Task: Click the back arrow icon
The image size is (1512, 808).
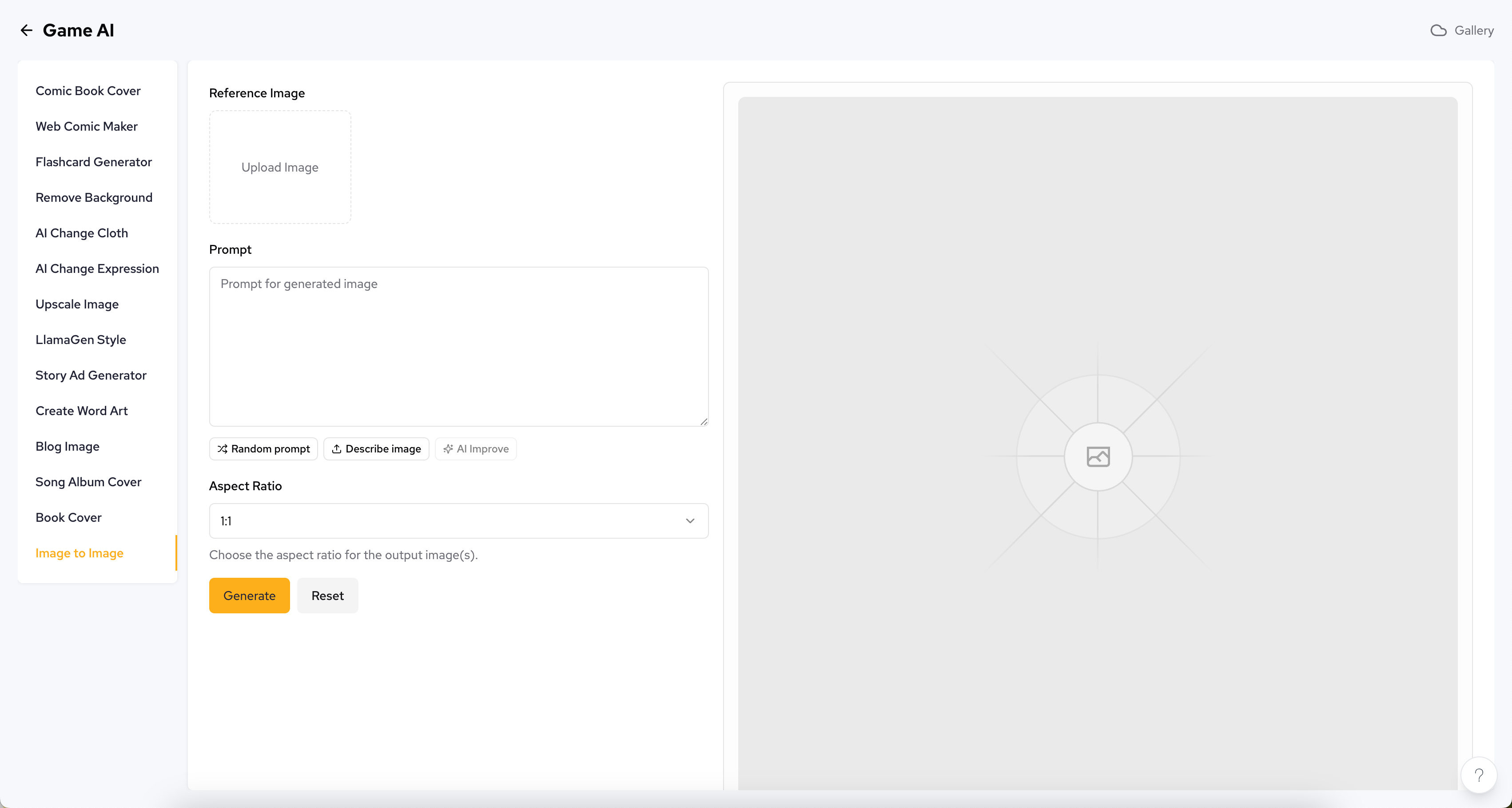Action: click(x=26, y=31)
